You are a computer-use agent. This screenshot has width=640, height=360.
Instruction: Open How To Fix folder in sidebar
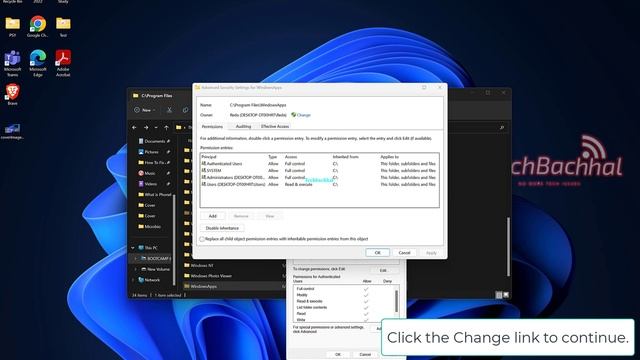click(x=154, y=162)
